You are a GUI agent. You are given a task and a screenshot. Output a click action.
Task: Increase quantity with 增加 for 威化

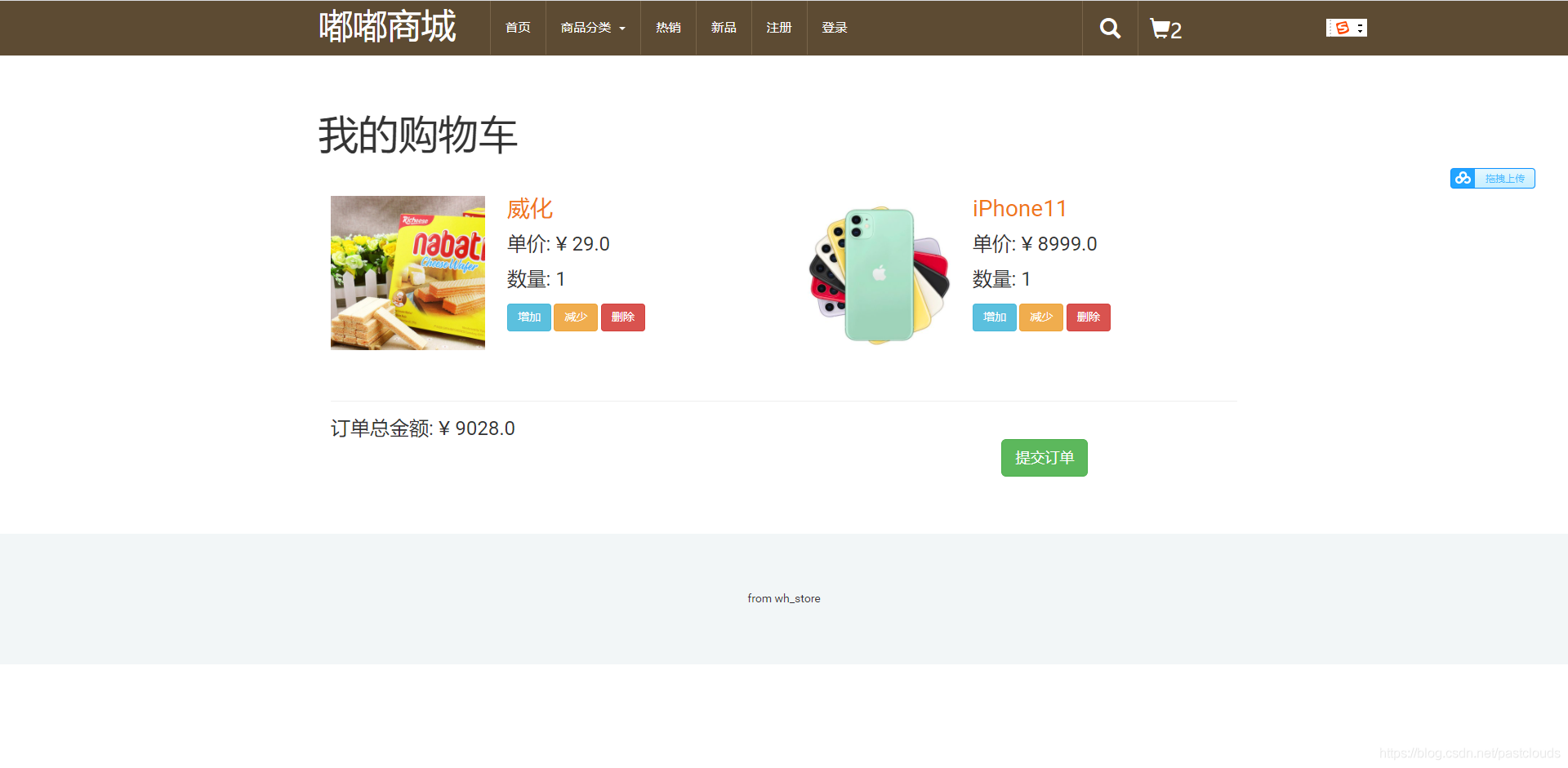[x=529, y=317]
